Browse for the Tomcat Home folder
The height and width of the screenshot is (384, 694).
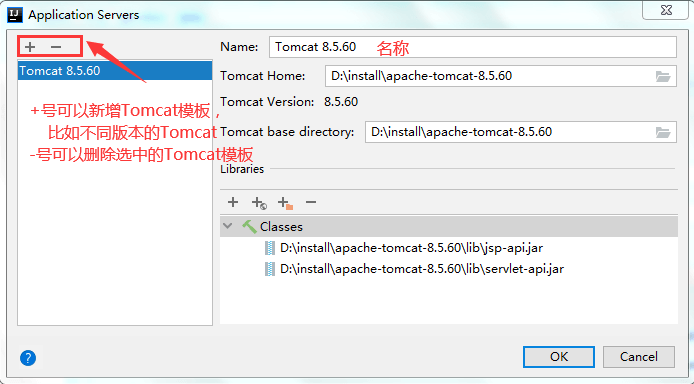(663, 77)
